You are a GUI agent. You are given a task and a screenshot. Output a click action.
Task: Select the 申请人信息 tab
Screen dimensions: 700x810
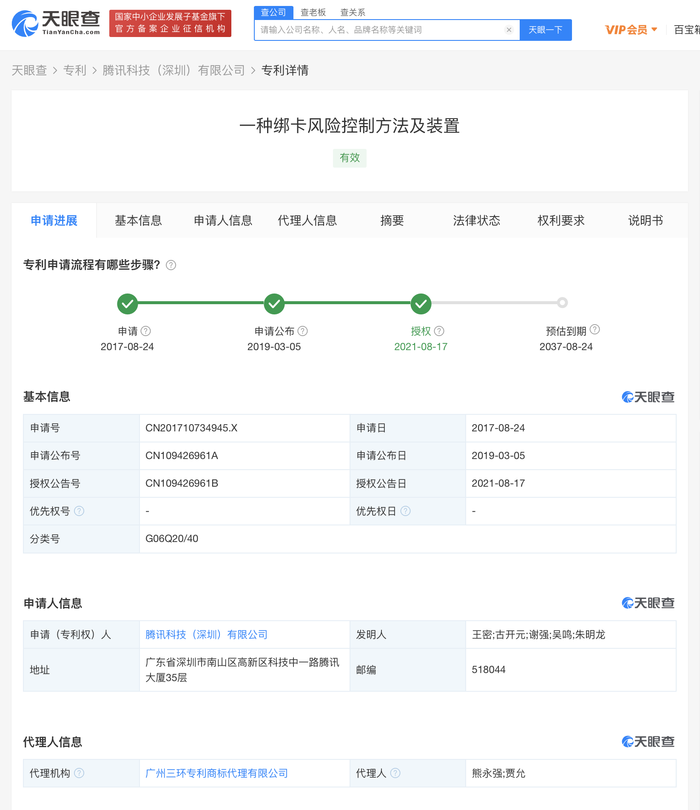[223, 221]
